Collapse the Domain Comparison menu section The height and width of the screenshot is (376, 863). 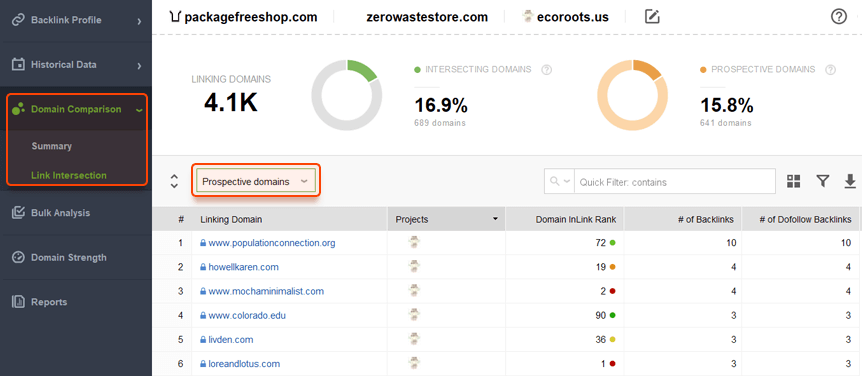[x=139, y=110]
